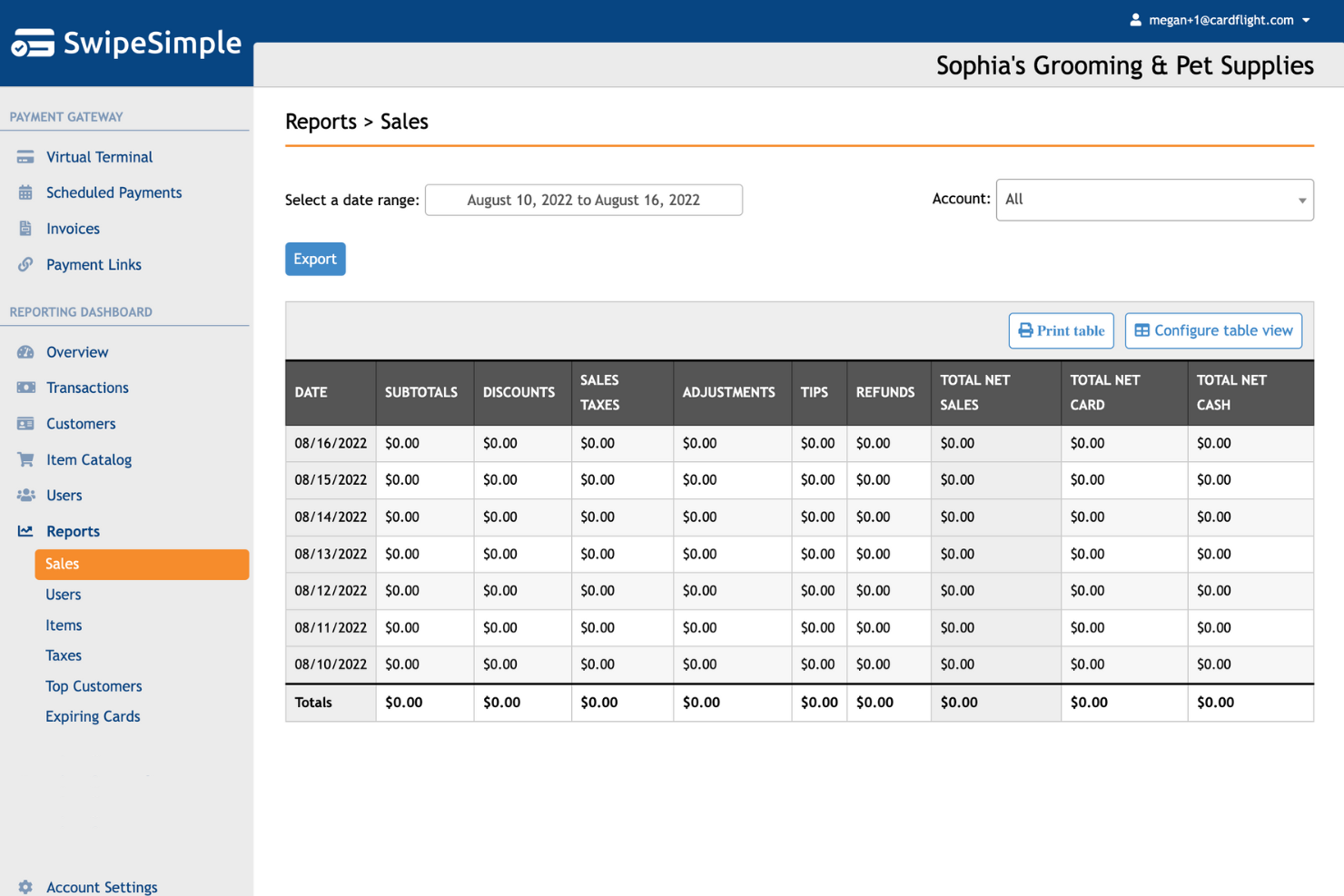Image resolution: width=1344 pixels, height=896 pixels.
Task: Open the Expiring Cards report link
Action: click(x=93, y=716)
